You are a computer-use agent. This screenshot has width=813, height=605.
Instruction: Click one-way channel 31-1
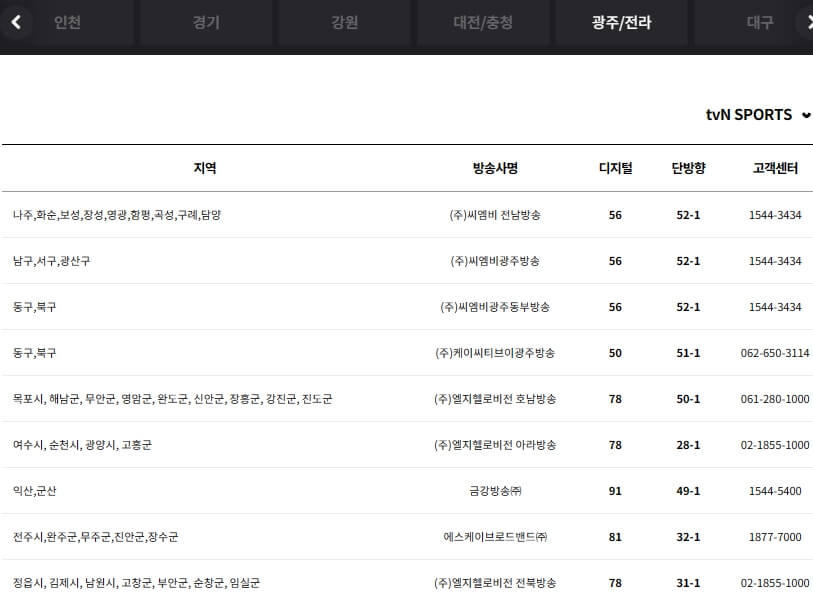tap(689, 583)
